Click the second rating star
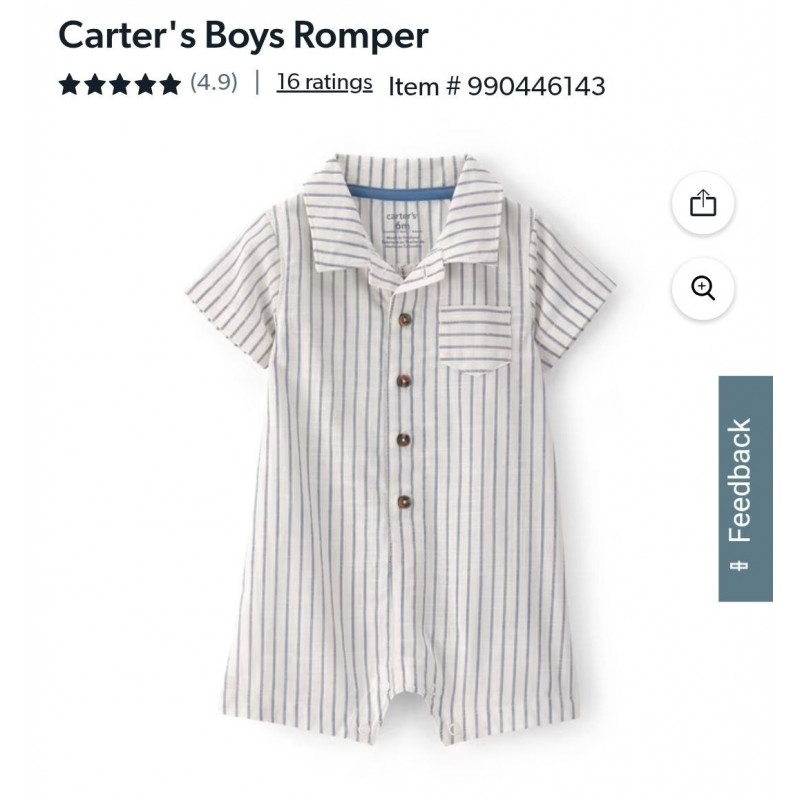Screen dimensions: 800x800 (94, 84)
